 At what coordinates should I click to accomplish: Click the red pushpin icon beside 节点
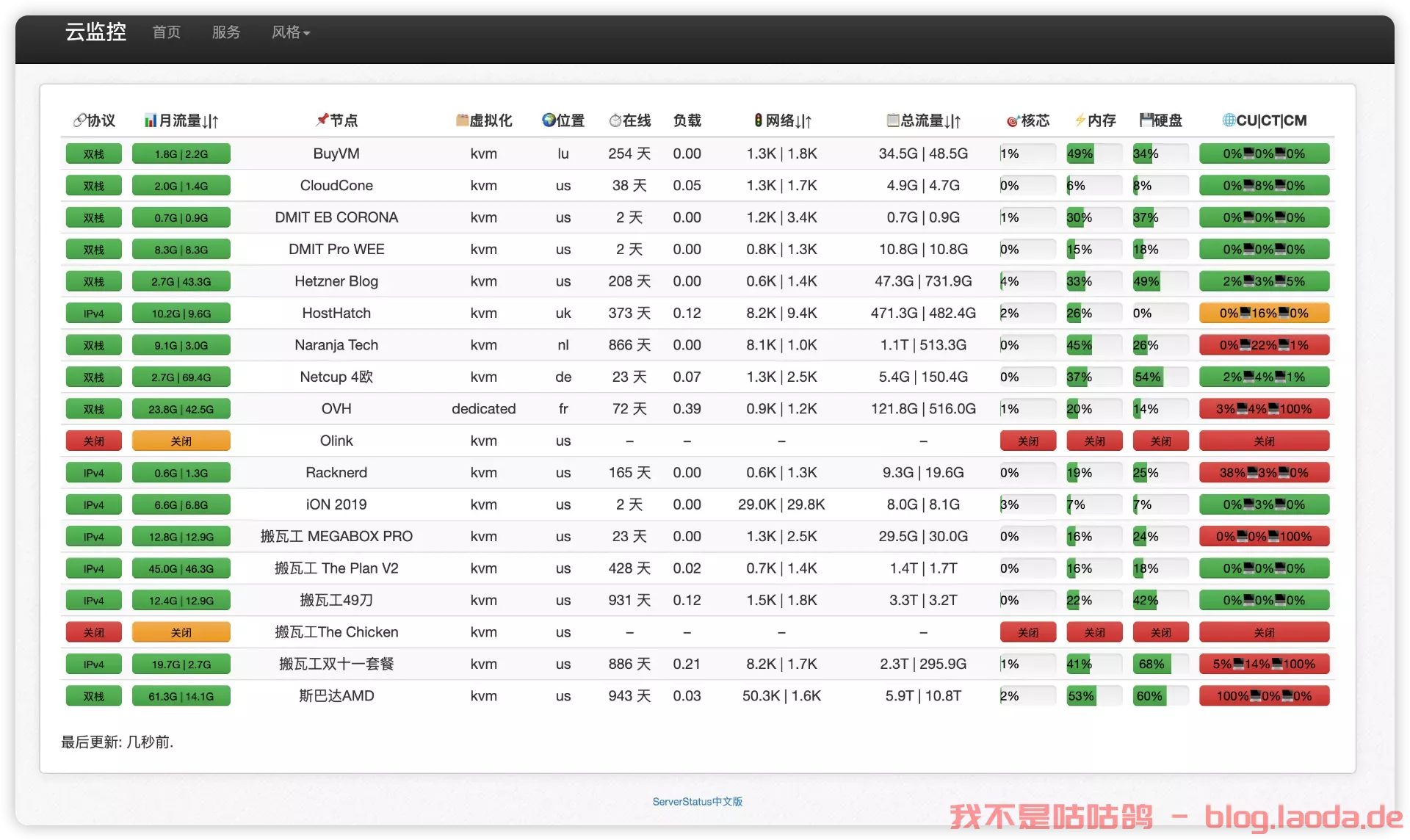[x=322, y=120]
